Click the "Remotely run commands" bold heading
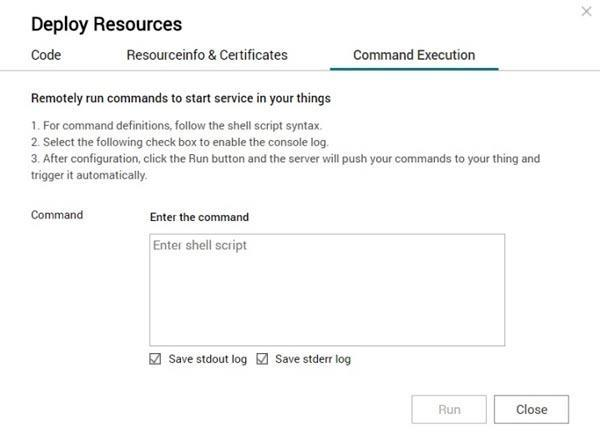This screenshot has height=442, width=600. click(x=180, y=99)
